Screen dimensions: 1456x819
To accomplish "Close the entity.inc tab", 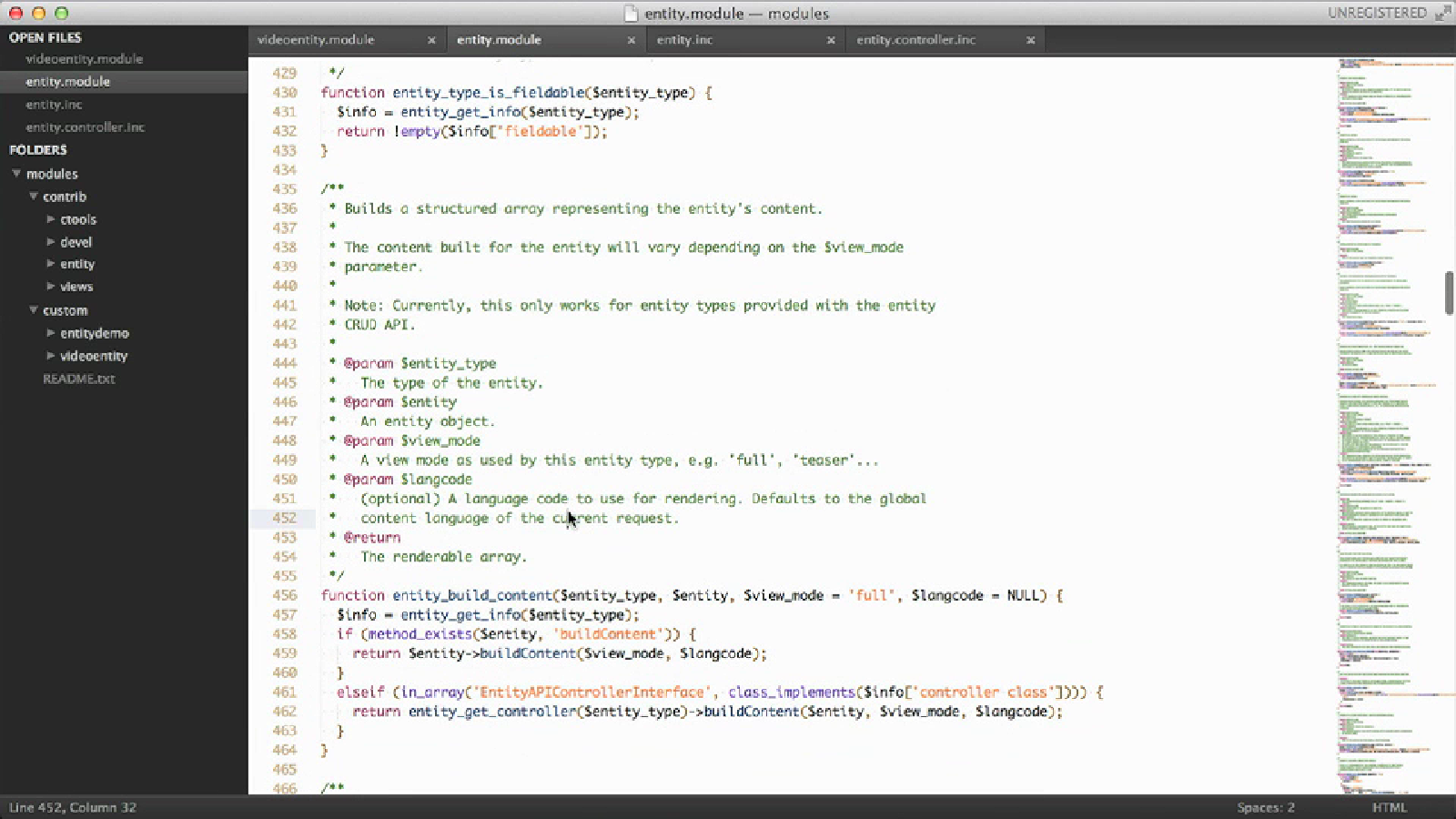I will (830, 40).
